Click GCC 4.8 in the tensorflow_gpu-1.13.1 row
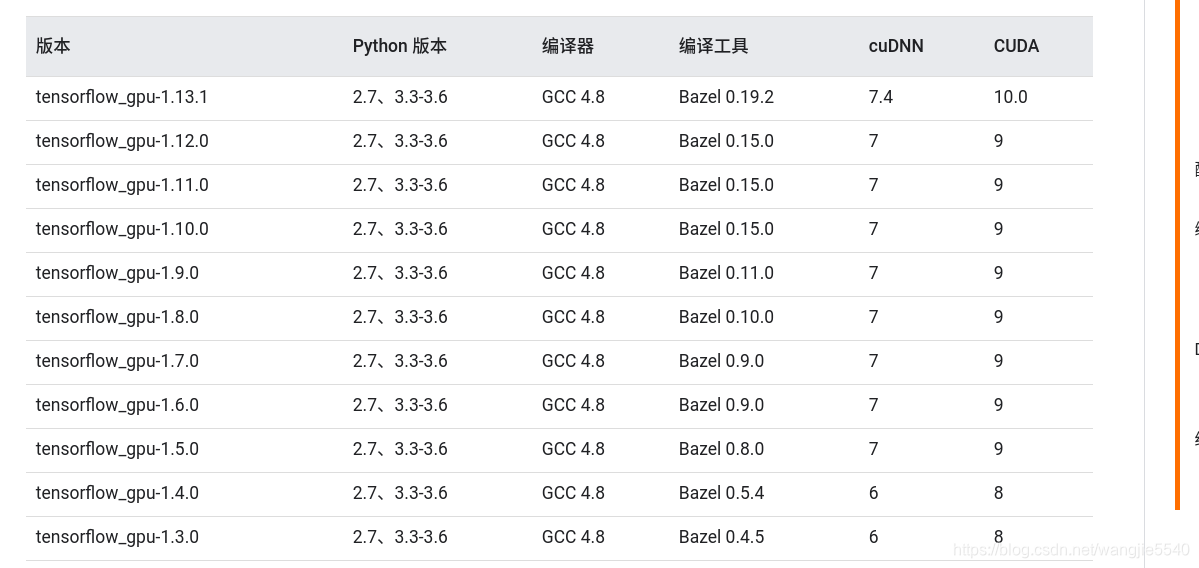 click(x=573, y=97)
